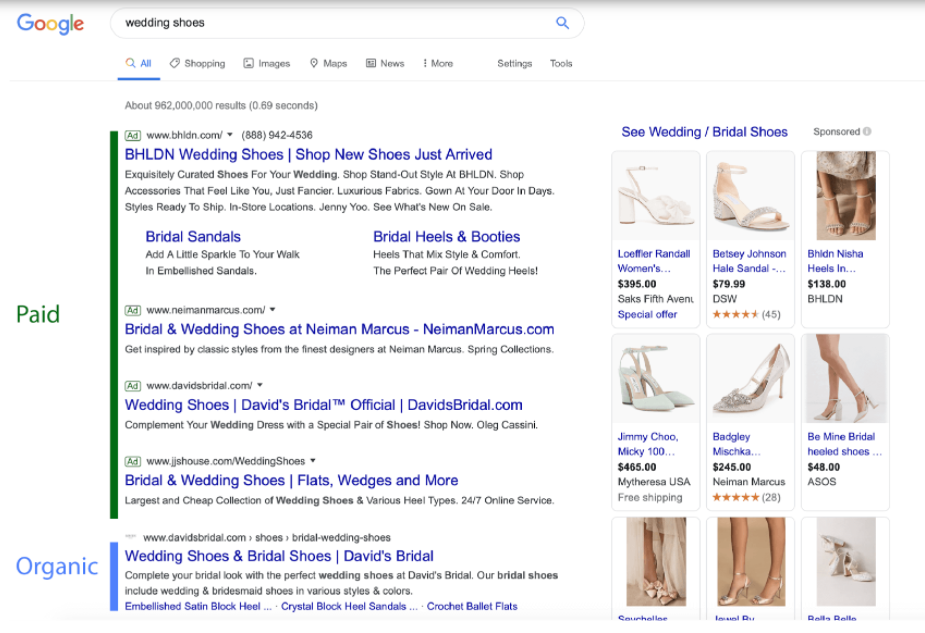Expand the More search options menu
This screenshot has height=633, width=925.
point(438,63)
